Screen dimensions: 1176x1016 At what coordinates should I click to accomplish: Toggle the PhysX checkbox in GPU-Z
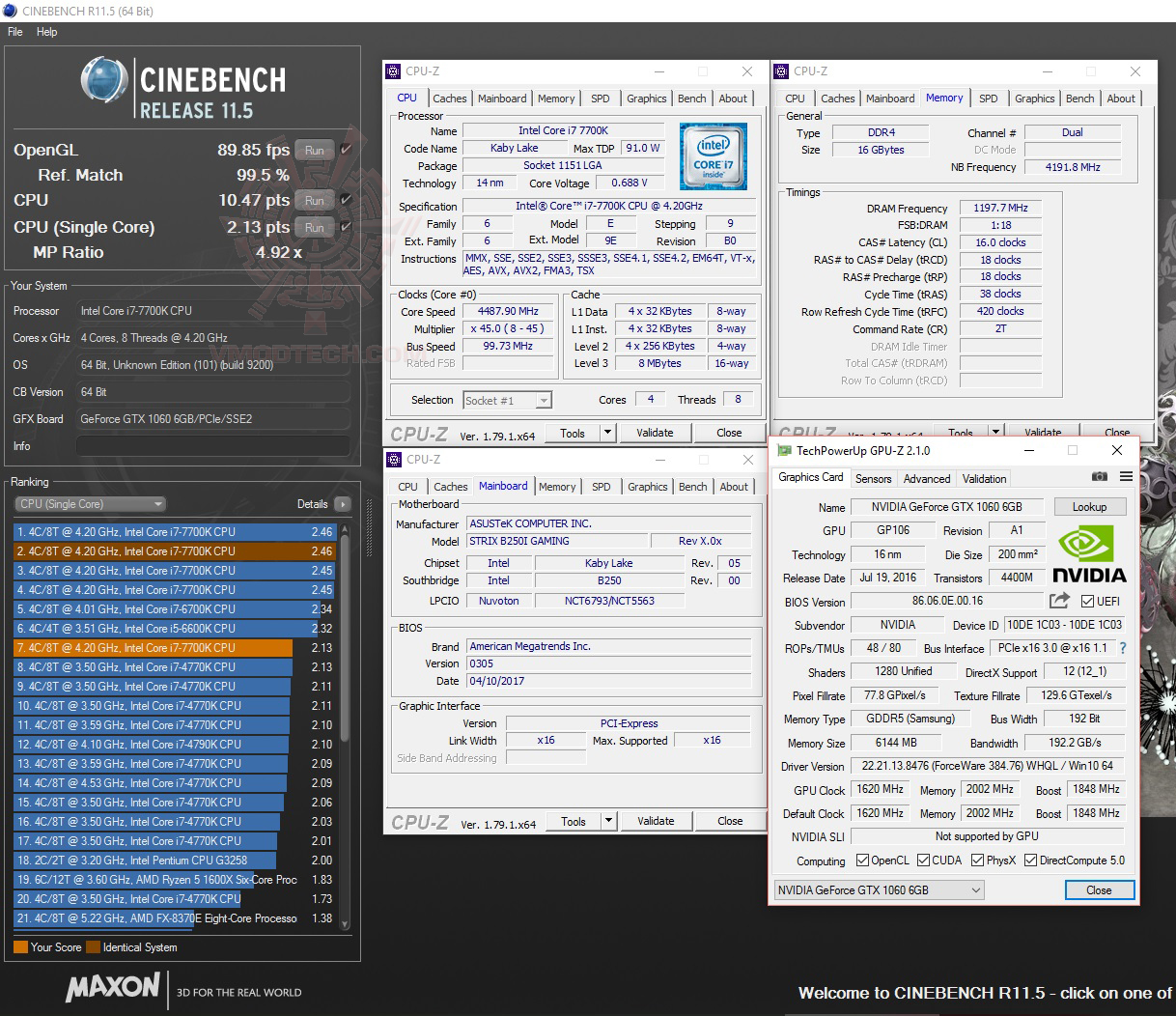[977, 861]
